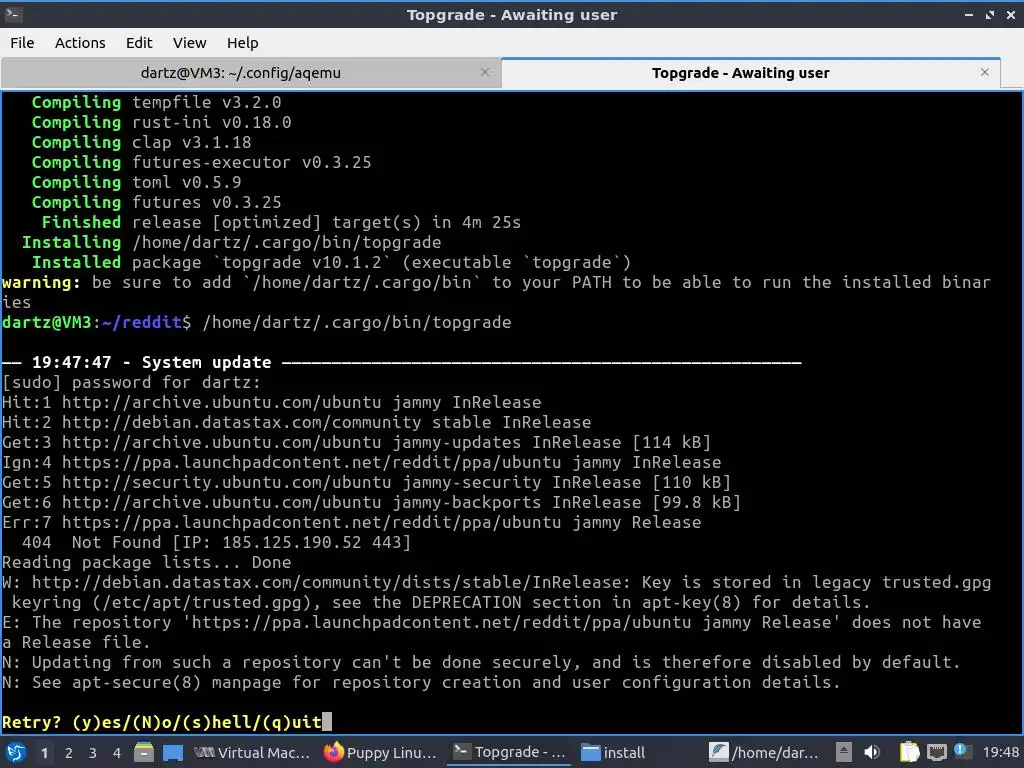Click the 'Ign:4 ppa.launchpadcontent.net' line
Viewport: 1024px width, 768px height.
pos(361,462)
